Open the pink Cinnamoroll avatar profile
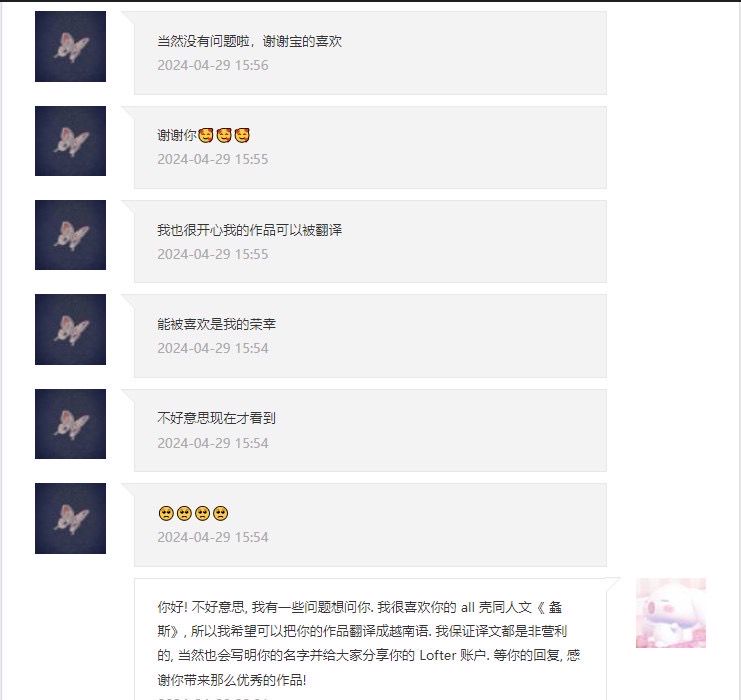 [671, 613]
